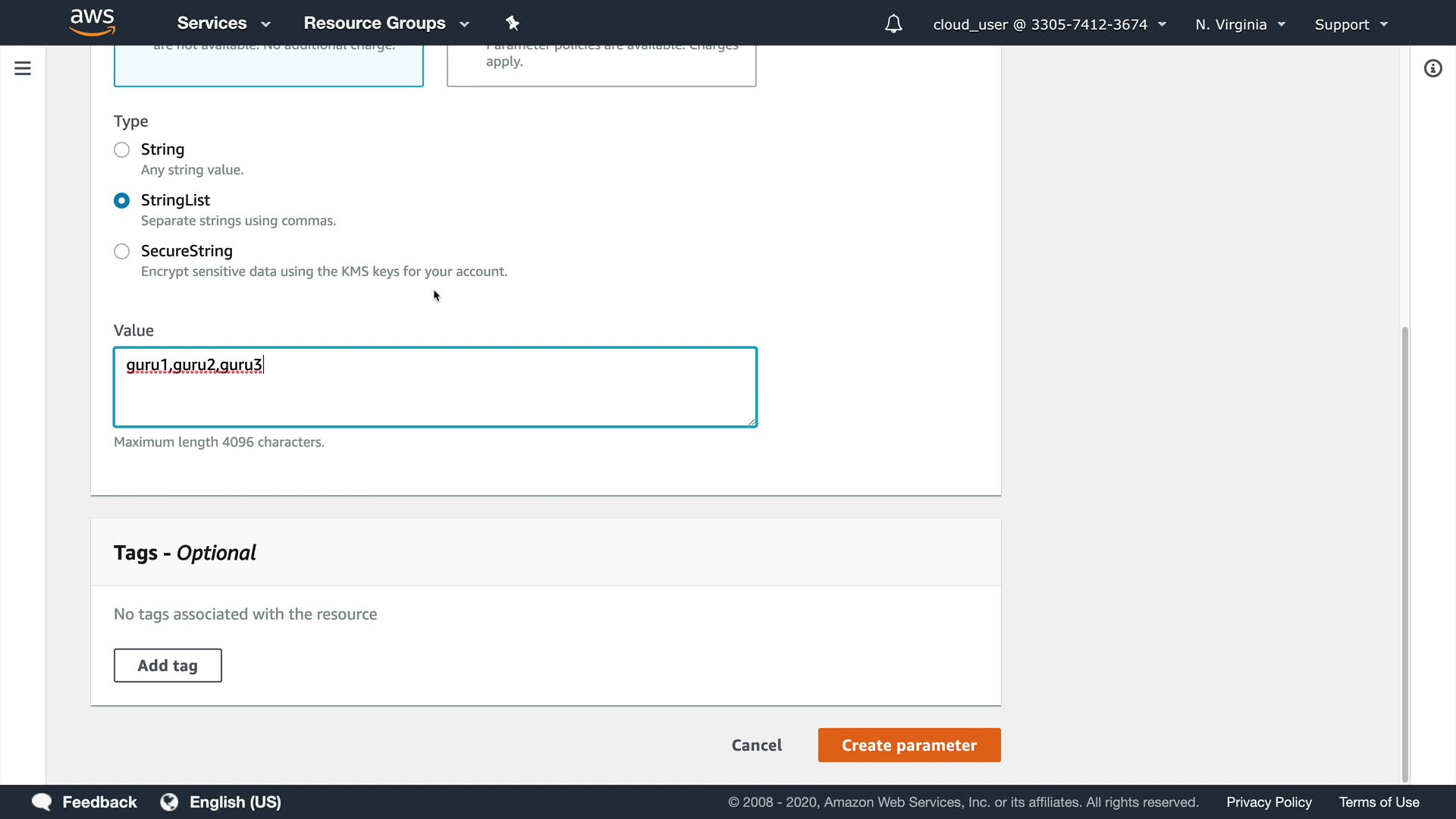Open the cloud_user account menu

tap(1050, 24)
